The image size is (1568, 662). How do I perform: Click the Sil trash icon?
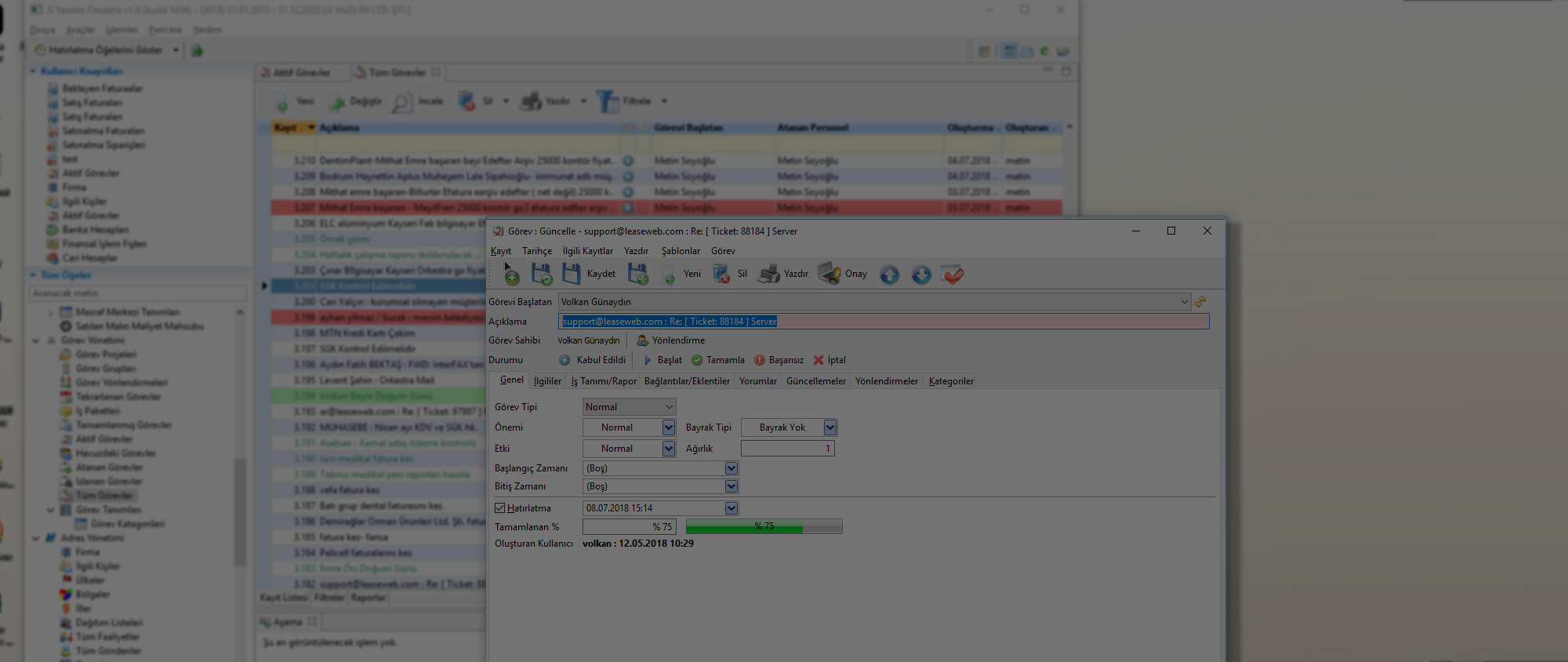point(721,274)
